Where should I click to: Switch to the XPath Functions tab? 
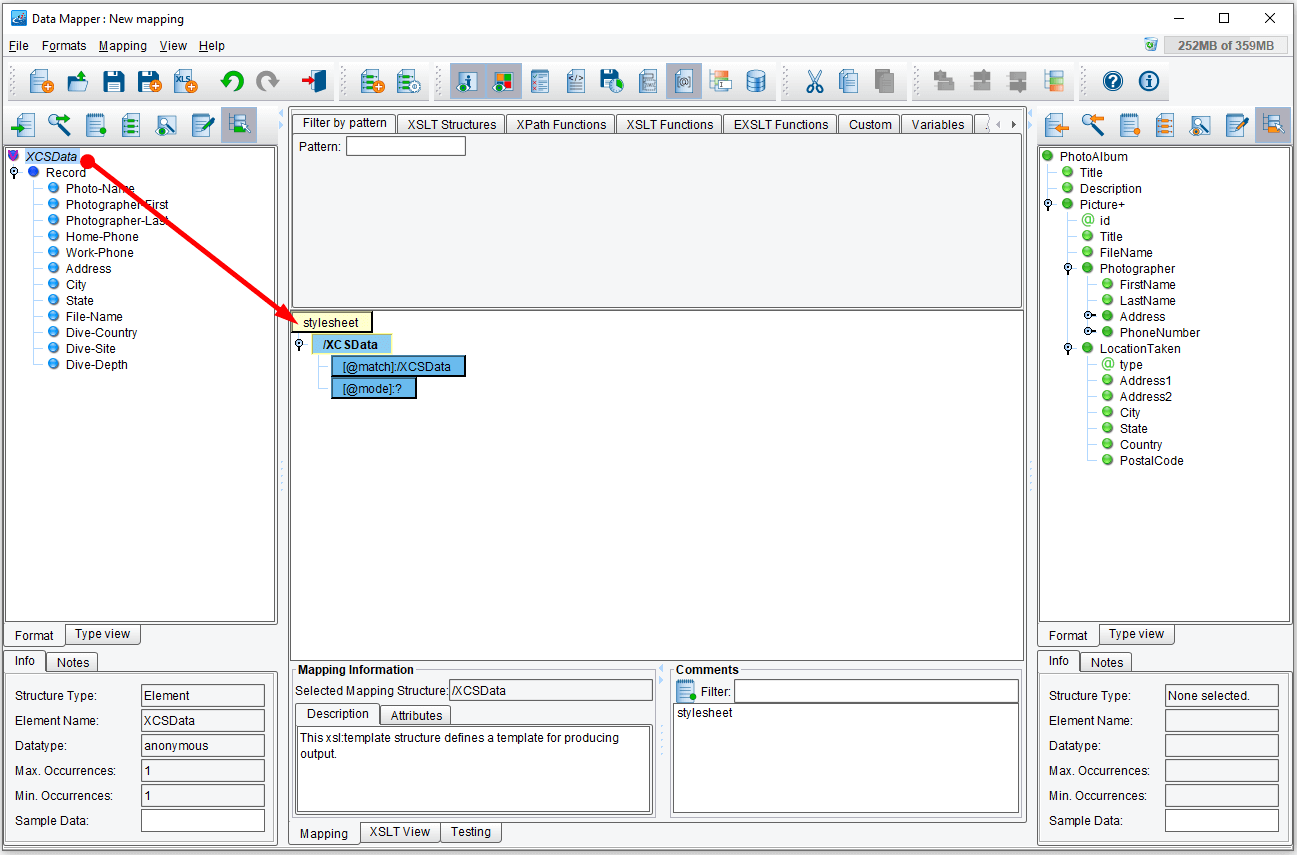point(561,125)
